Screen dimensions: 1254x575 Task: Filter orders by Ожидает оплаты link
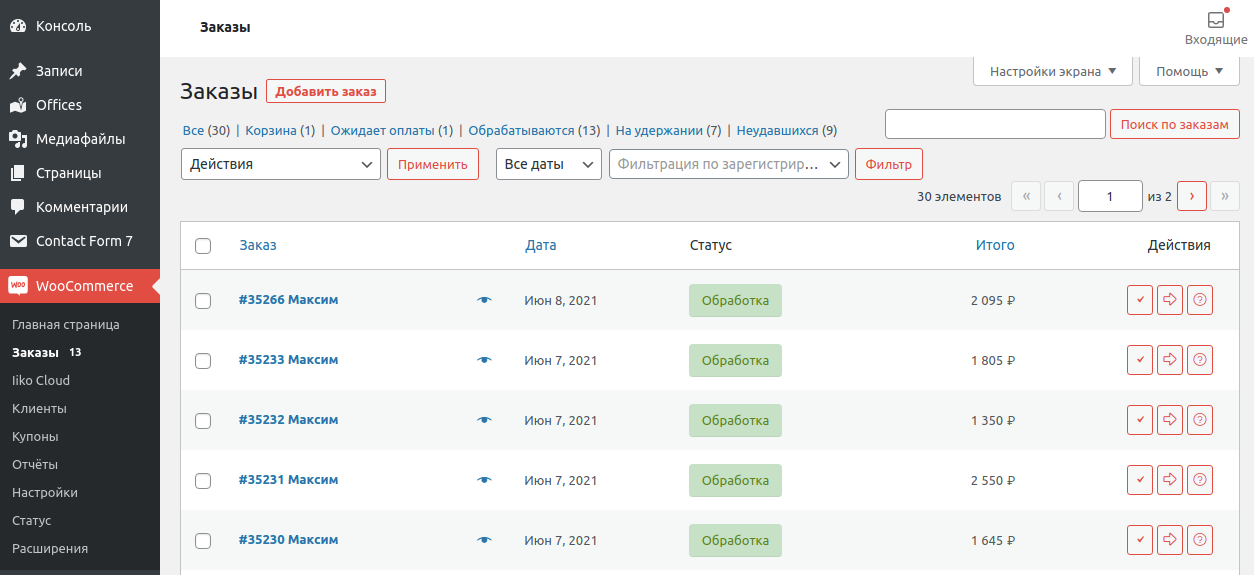[x=383, y=131]
